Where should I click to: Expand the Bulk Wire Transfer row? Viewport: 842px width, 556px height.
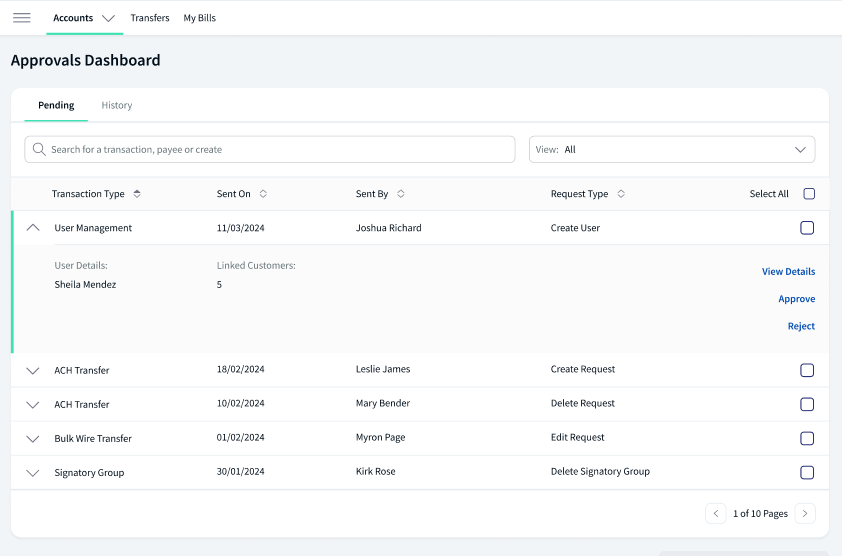pos(33,439)
